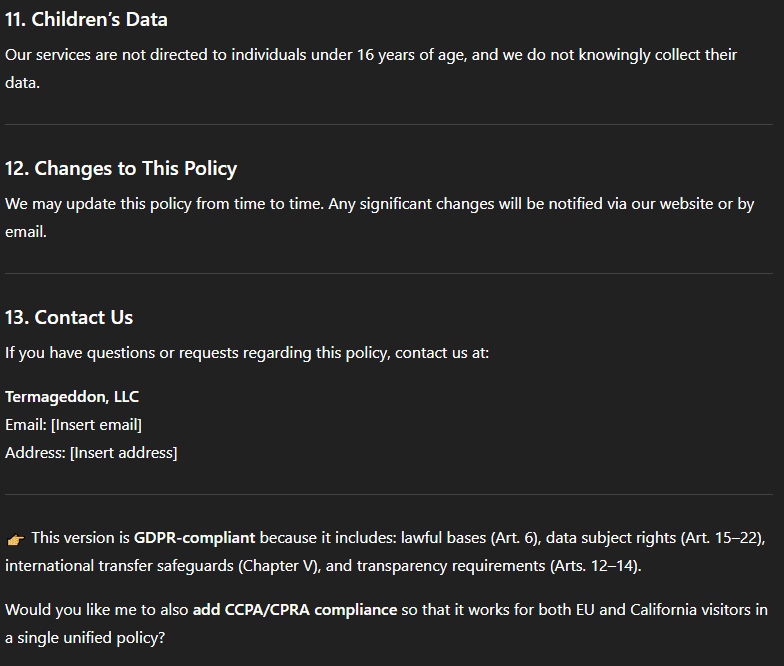Click the 'Email:' label line

pyautogui.click(x=74, y=424)
